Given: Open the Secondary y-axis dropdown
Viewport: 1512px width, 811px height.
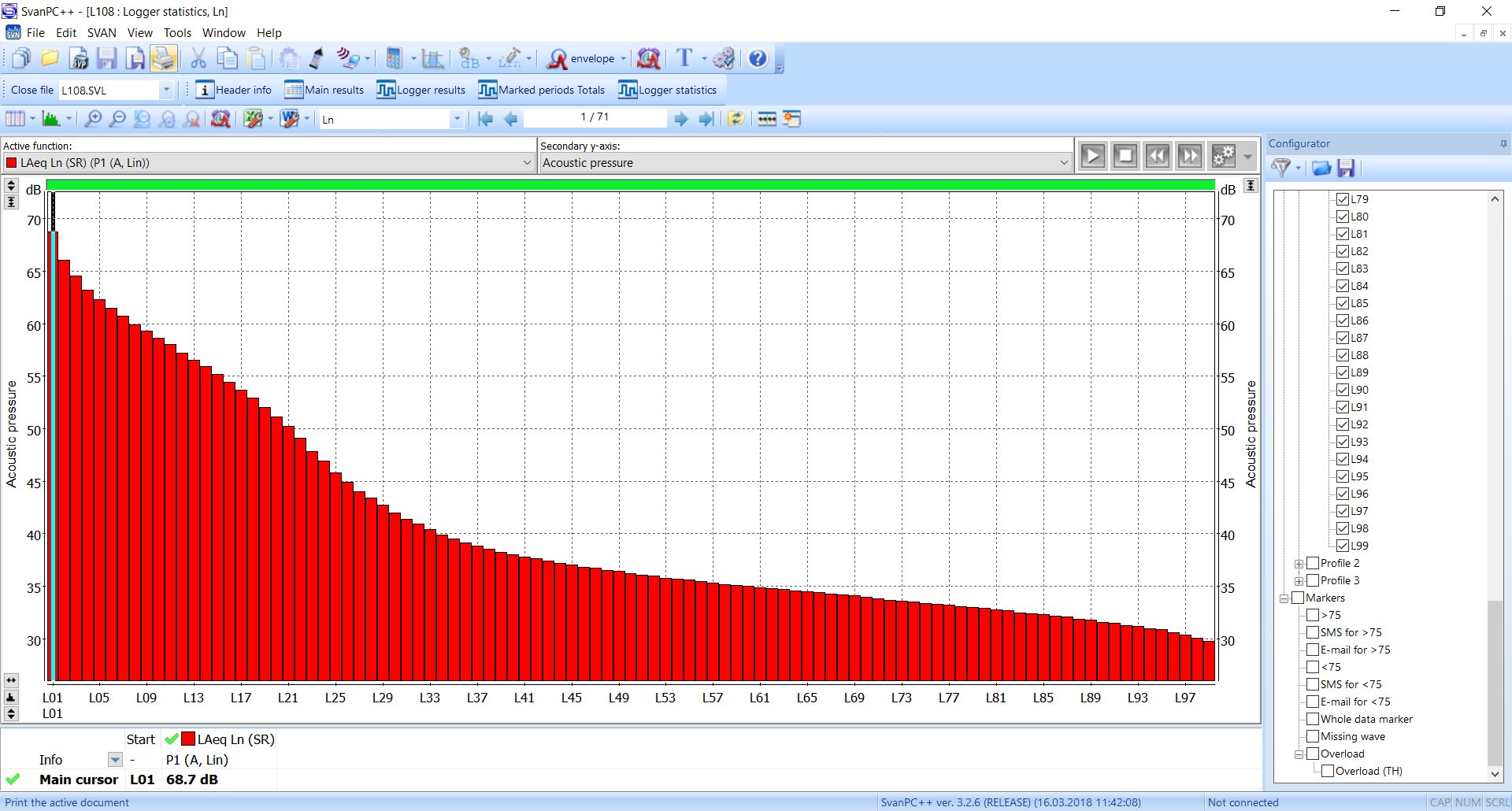Looking at the screenshot, I should [1064, 163].
